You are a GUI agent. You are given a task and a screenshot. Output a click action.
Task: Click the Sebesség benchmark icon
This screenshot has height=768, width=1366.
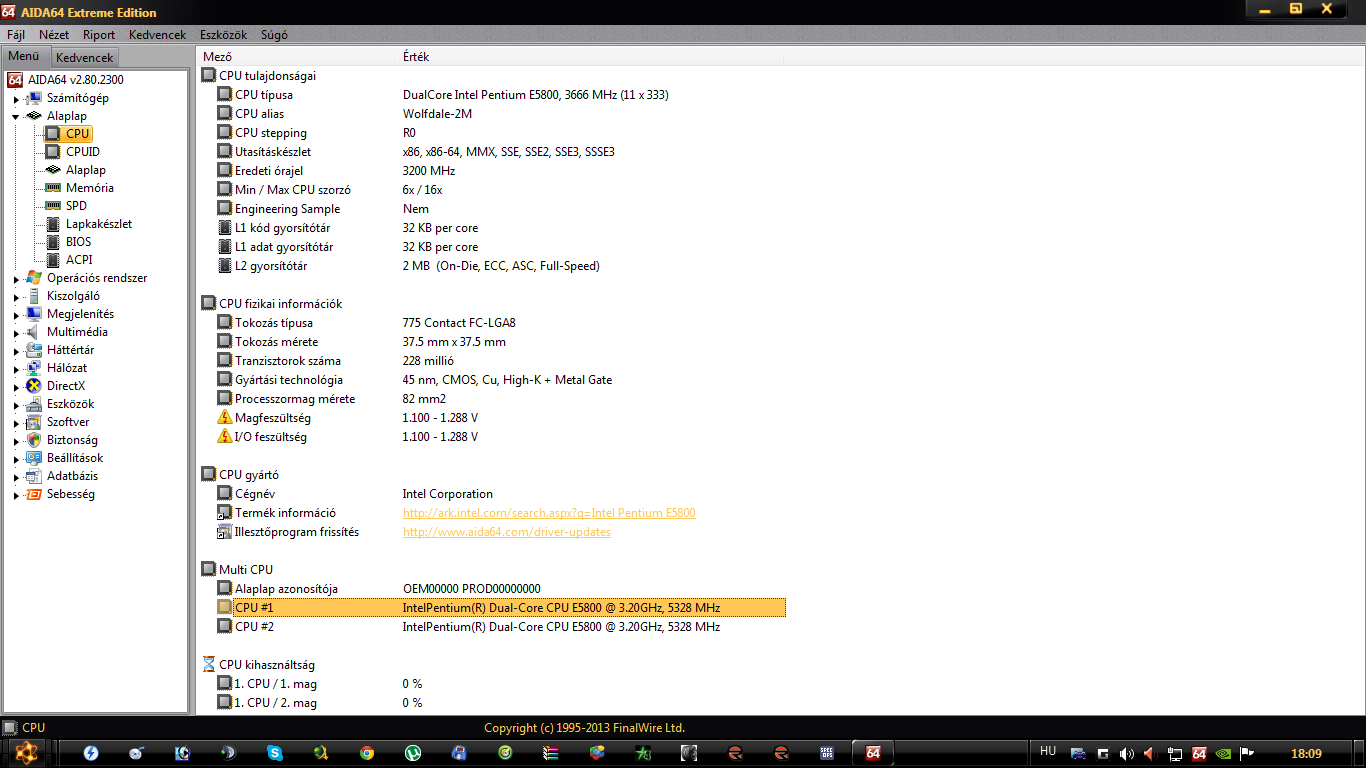pyautogui.click(x=34, y=494)
